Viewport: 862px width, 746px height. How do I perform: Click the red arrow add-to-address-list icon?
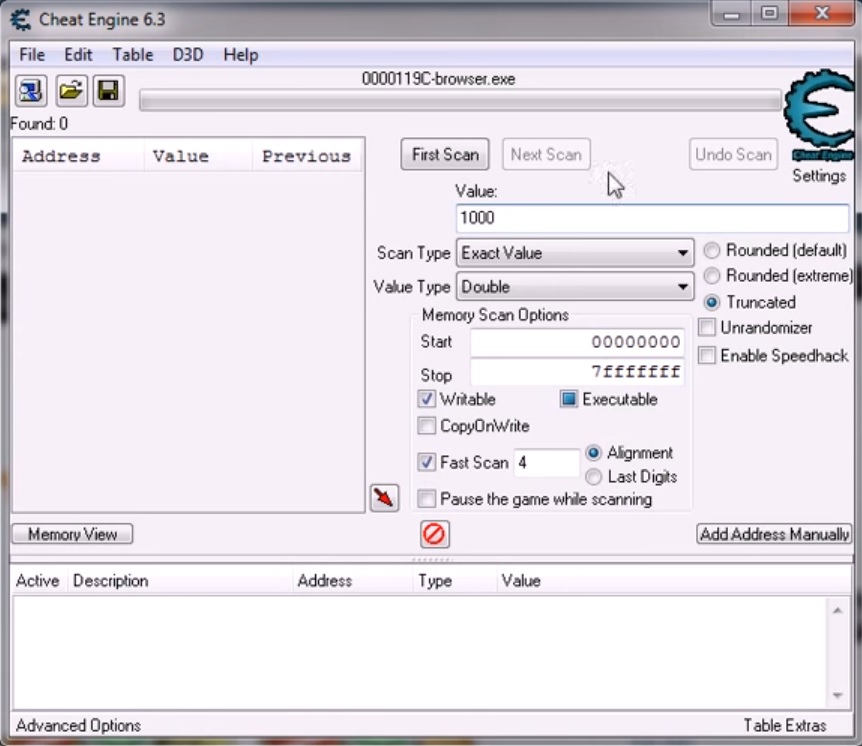click(x=384, y=497)
